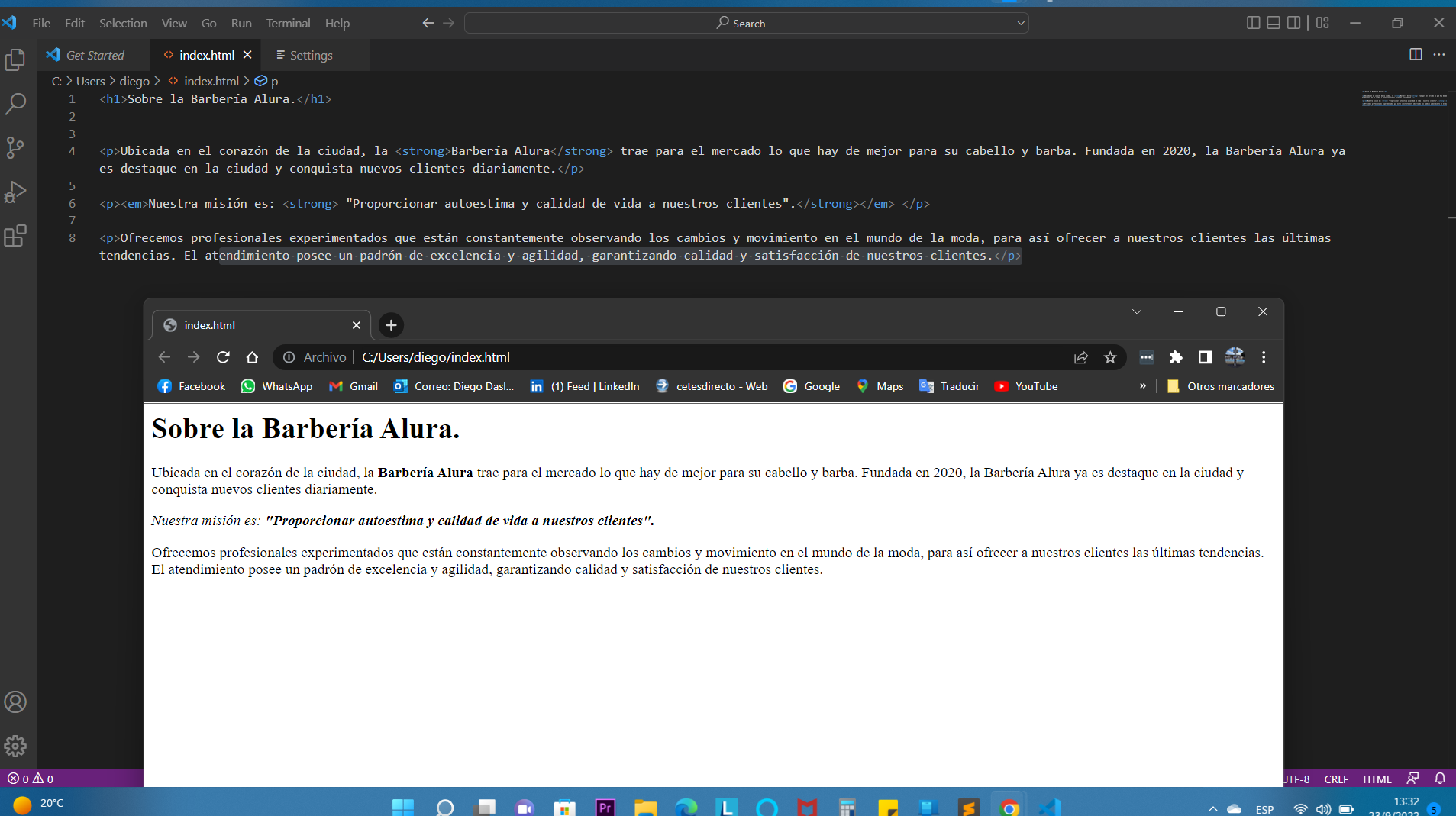Open the Search view in the activity bar
Image resolution: width=1456 pixels, height=816 pixels.
(x=15, y=104)
